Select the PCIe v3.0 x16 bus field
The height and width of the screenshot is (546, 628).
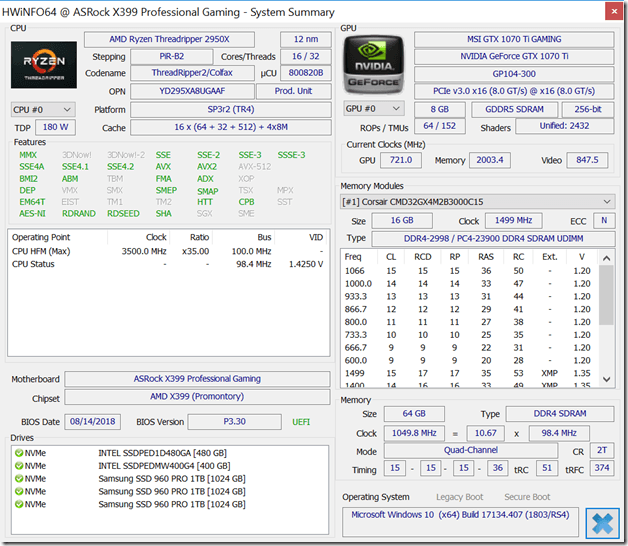(x=514, y=91)
